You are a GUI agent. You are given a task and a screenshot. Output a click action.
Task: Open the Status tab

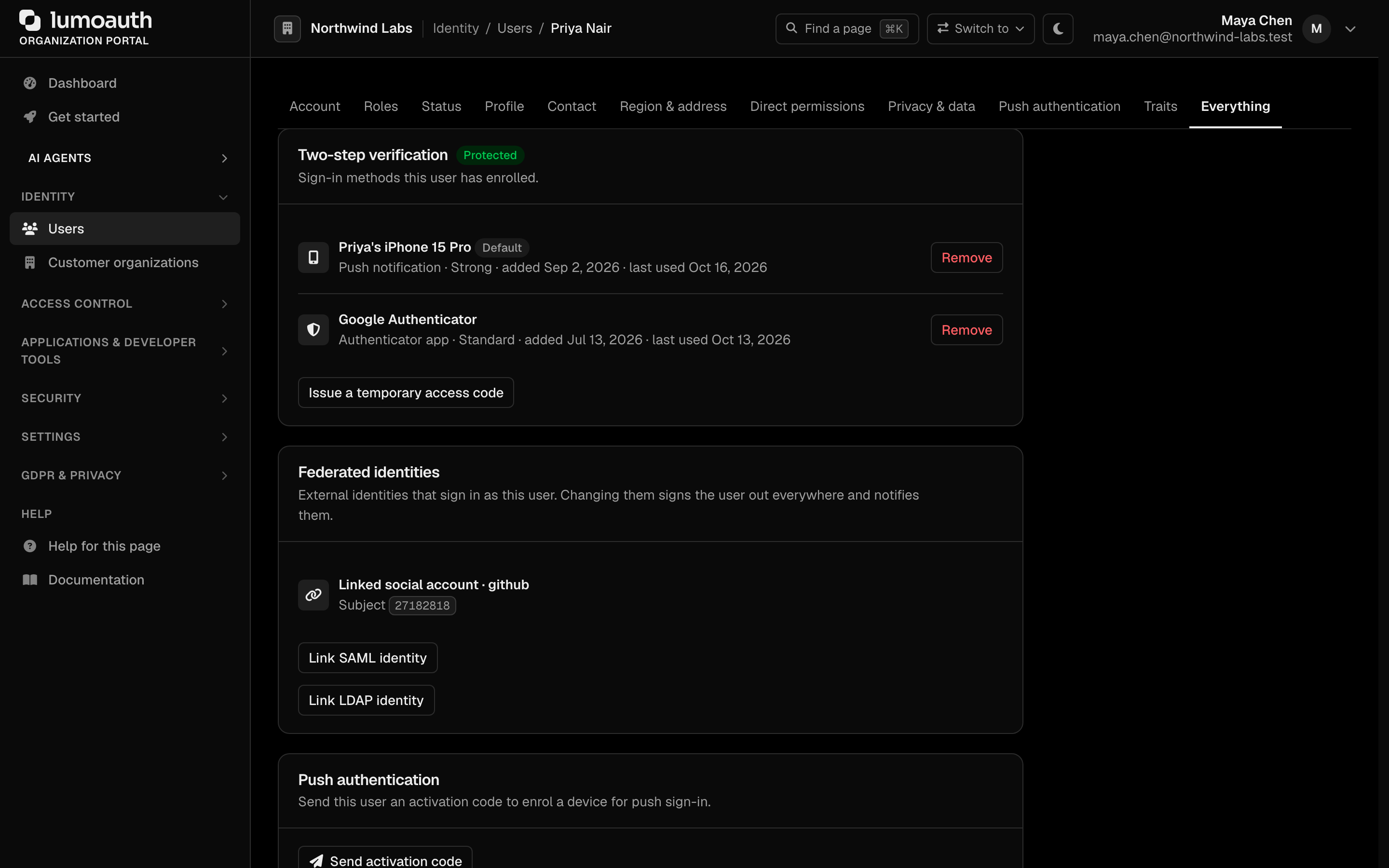(441, 106)
